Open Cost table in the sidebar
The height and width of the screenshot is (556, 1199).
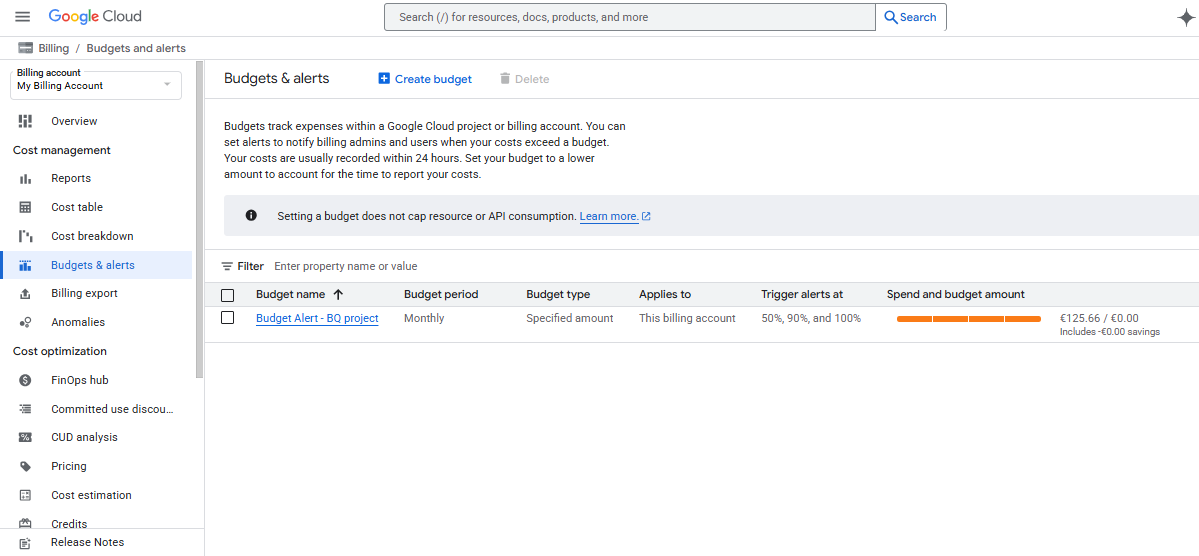click(76, 207)
